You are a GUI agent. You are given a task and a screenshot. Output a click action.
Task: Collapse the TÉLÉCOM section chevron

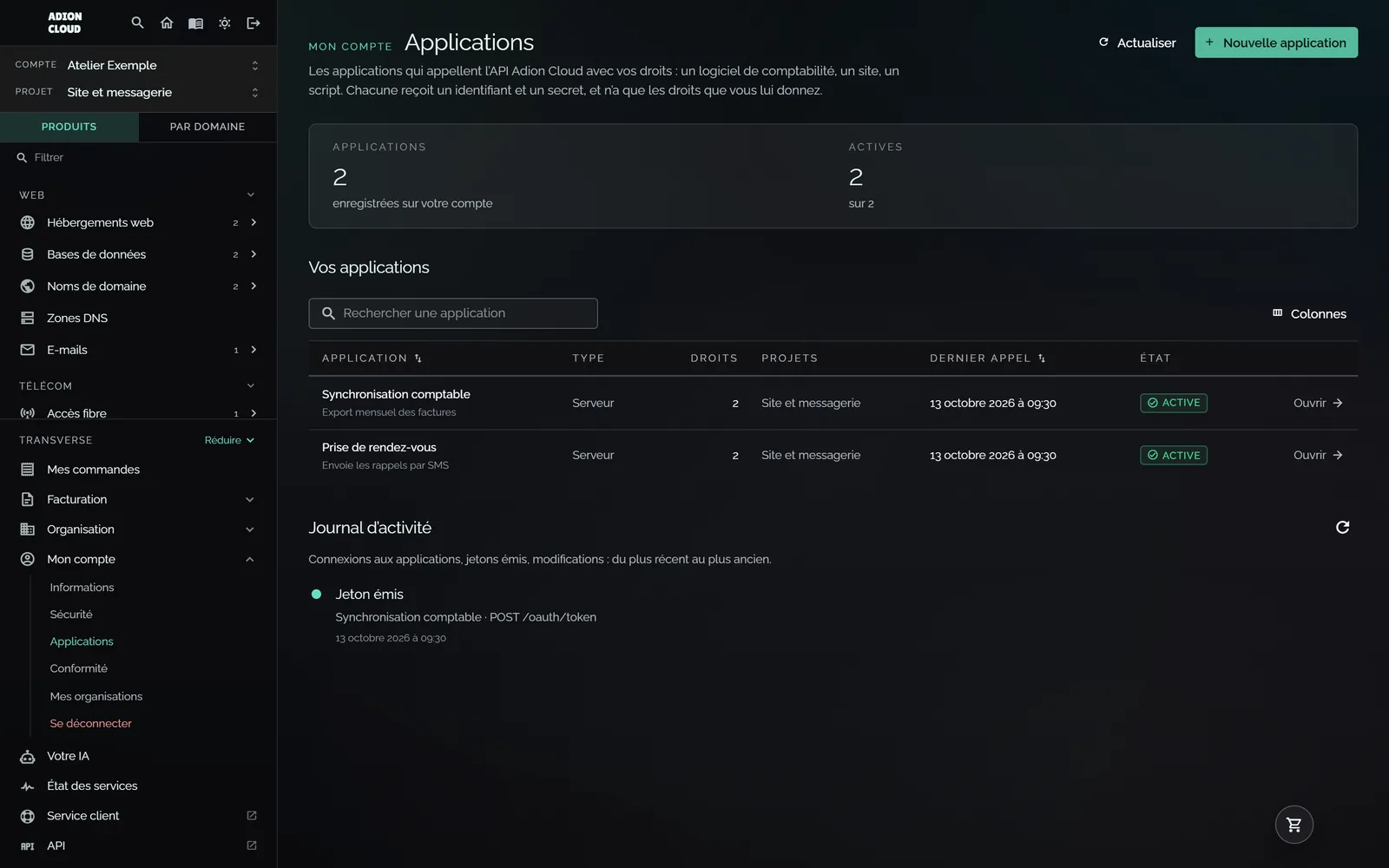coord(251,386)
